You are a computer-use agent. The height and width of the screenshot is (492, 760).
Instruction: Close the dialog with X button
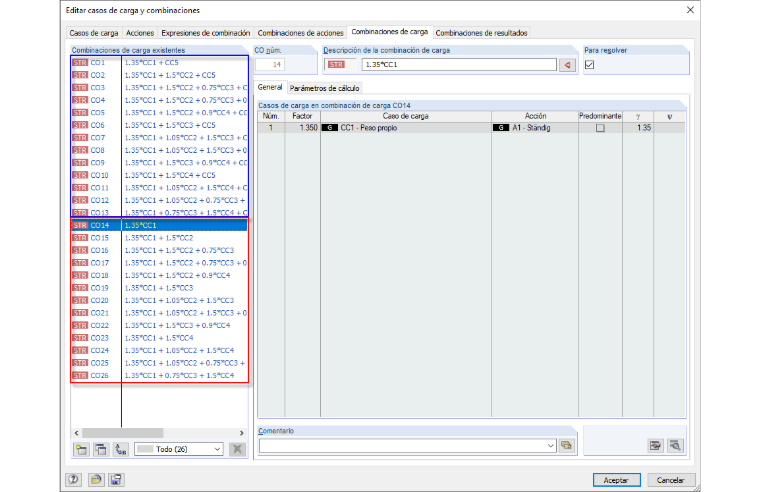[690, 10]
